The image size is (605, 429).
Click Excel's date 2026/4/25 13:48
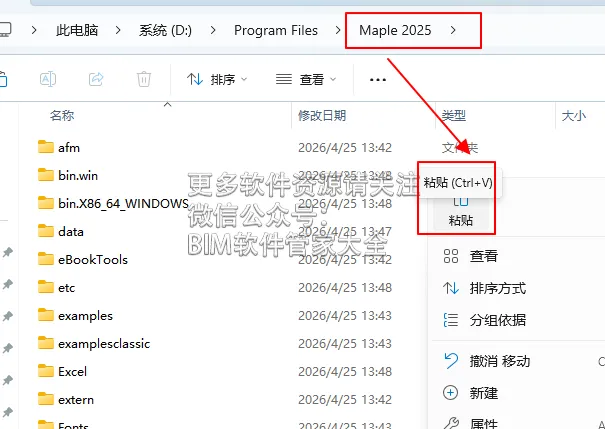click(345, 372)
